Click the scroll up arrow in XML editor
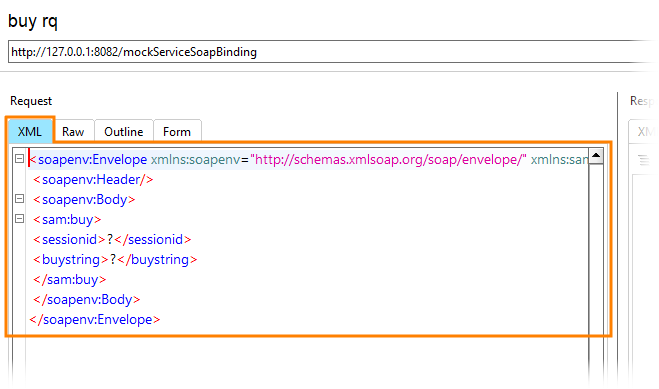The width and height of the screenshot is (659, 389). click(x=596, y=156)
